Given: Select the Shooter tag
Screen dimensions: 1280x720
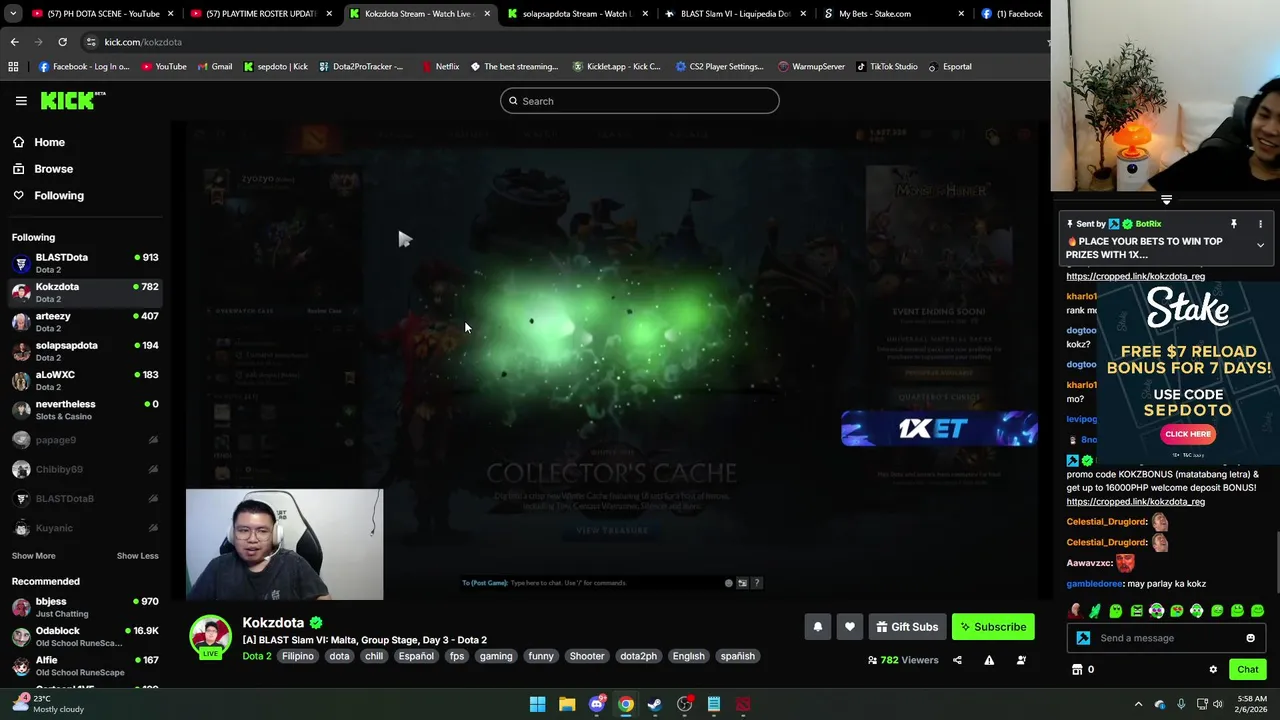Looking at the screenshot, I should tap(587, 656).
